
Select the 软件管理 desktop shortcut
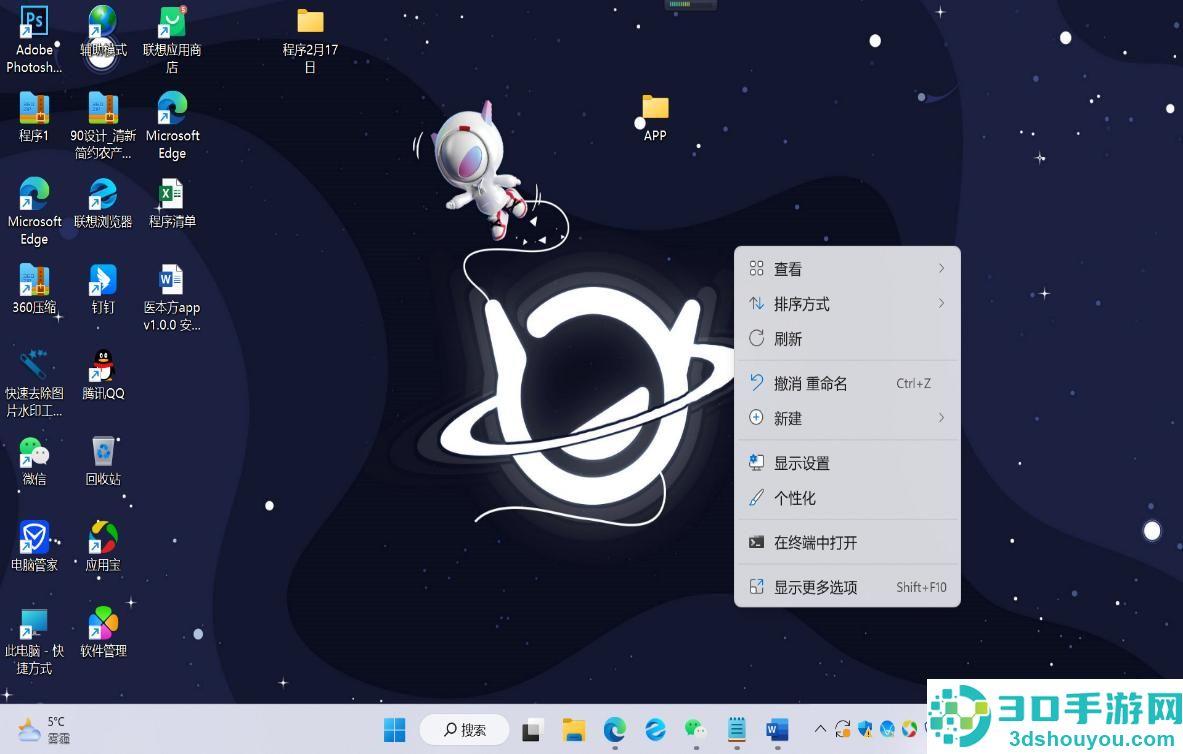click(x=103, y=632)
